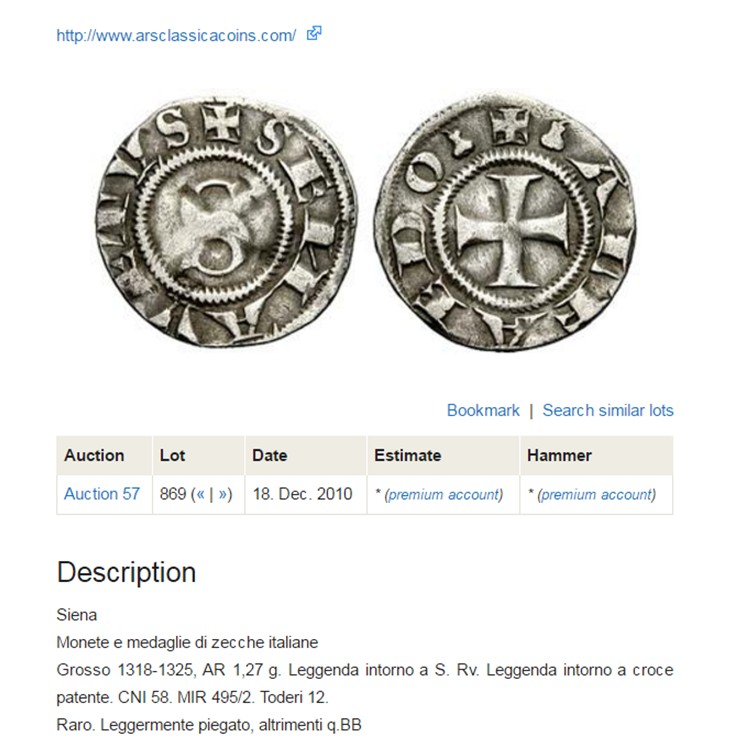This screenshot has width=732, height=747.
Task: Click the Date column header
Action: pos(269,455)
